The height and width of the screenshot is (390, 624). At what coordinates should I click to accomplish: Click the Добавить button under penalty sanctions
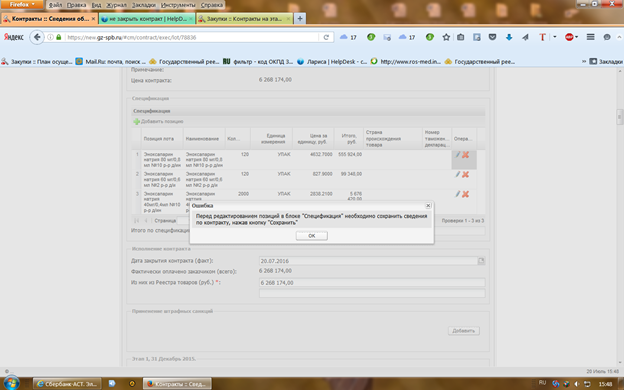tap(464, 331)
